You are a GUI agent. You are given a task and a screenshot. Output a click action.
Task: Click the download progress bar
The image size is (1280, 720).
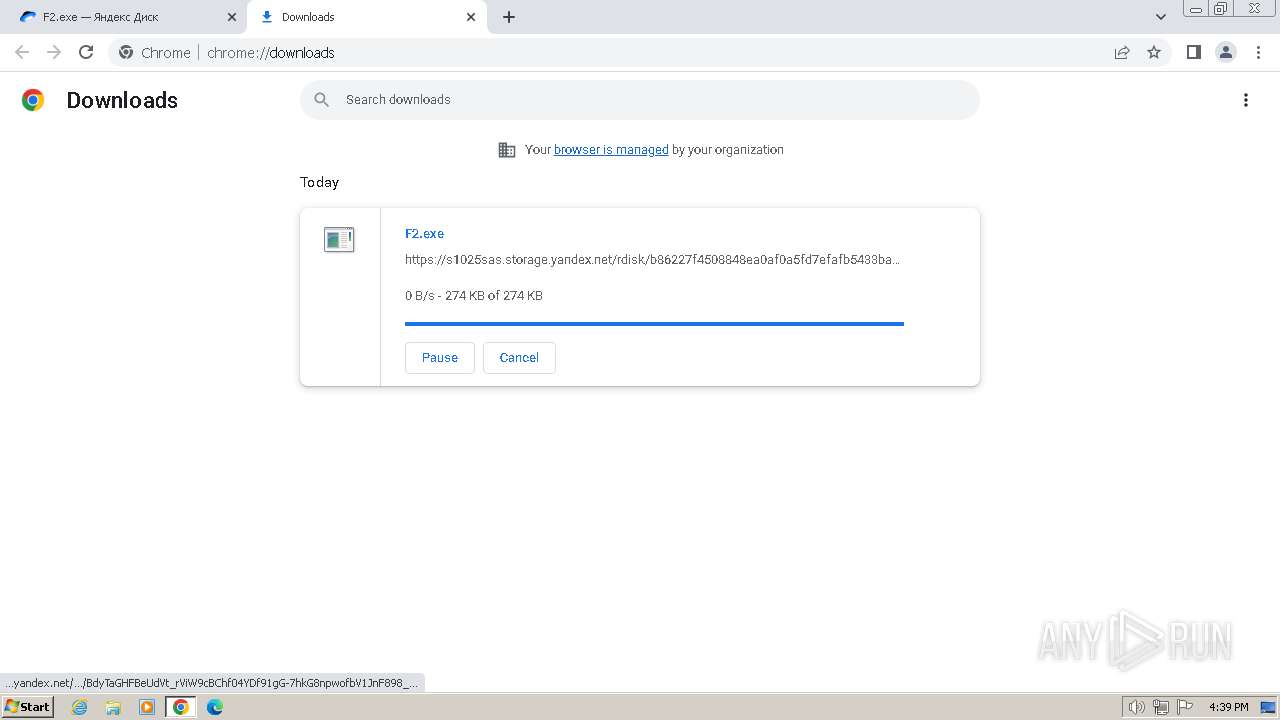click(x=654, y=324)
